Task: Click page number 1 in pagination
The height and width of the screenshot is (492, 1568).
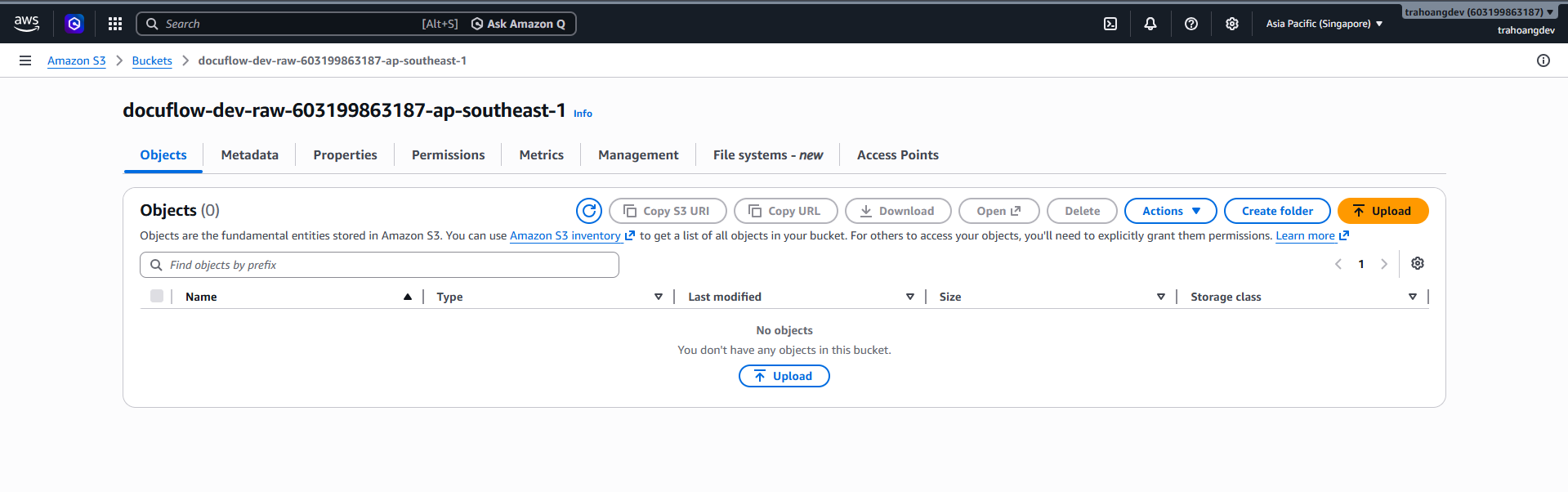Action: [1361, 264]
